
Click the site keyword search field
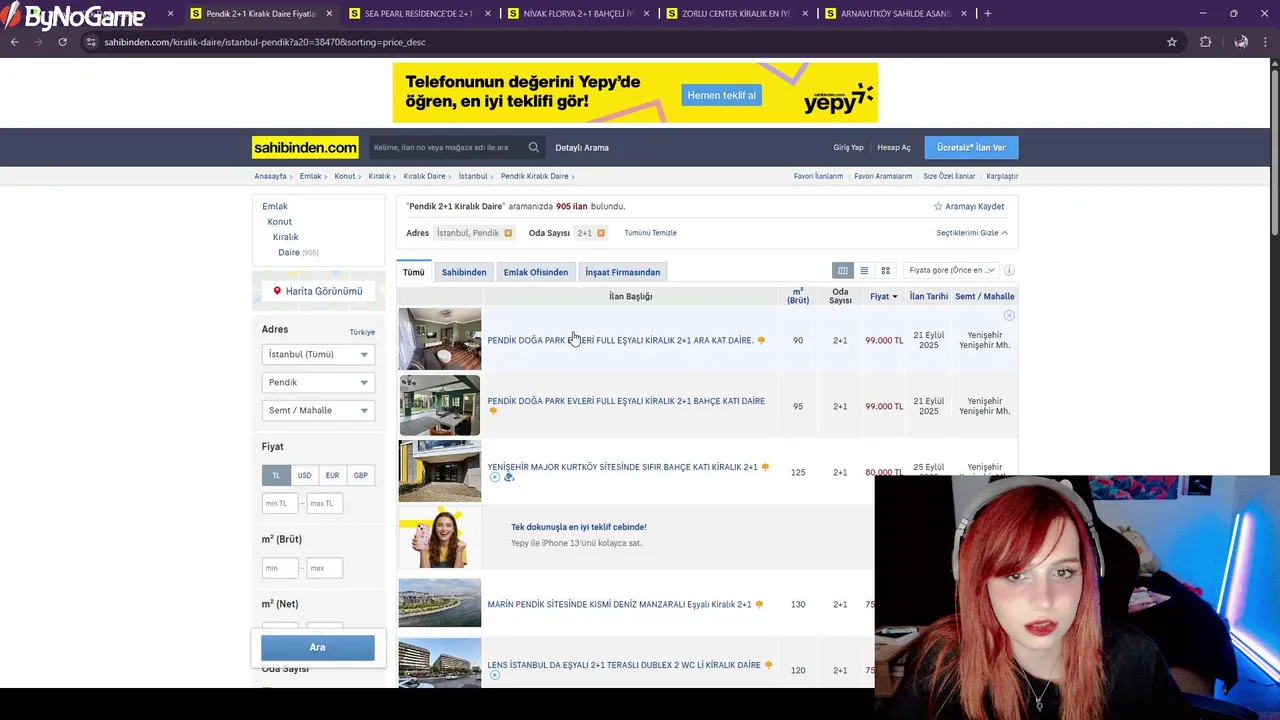point(448,148)
